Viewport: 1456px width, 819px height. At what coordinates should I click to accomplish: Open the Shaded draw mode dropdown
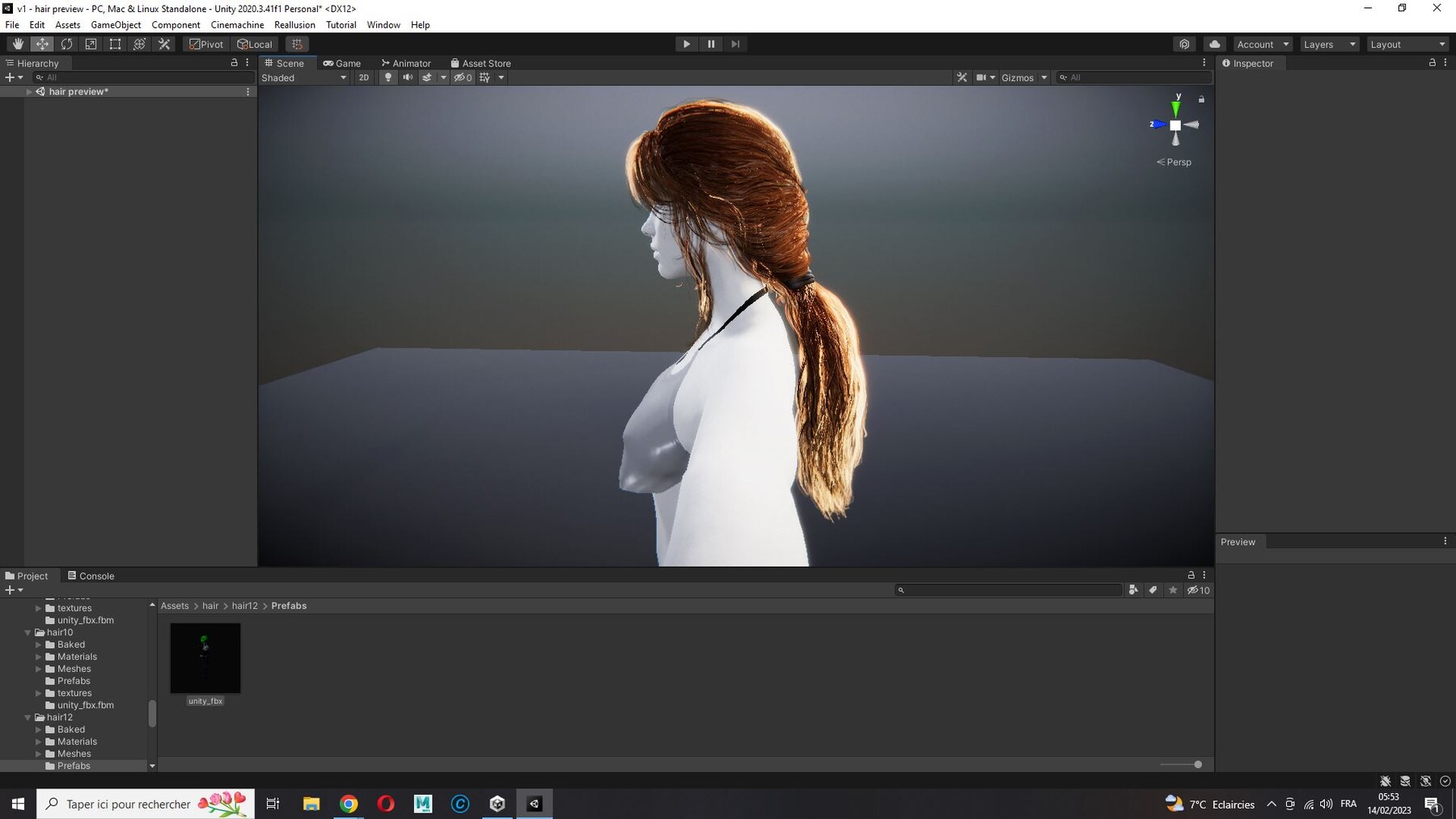pos(304,78)
